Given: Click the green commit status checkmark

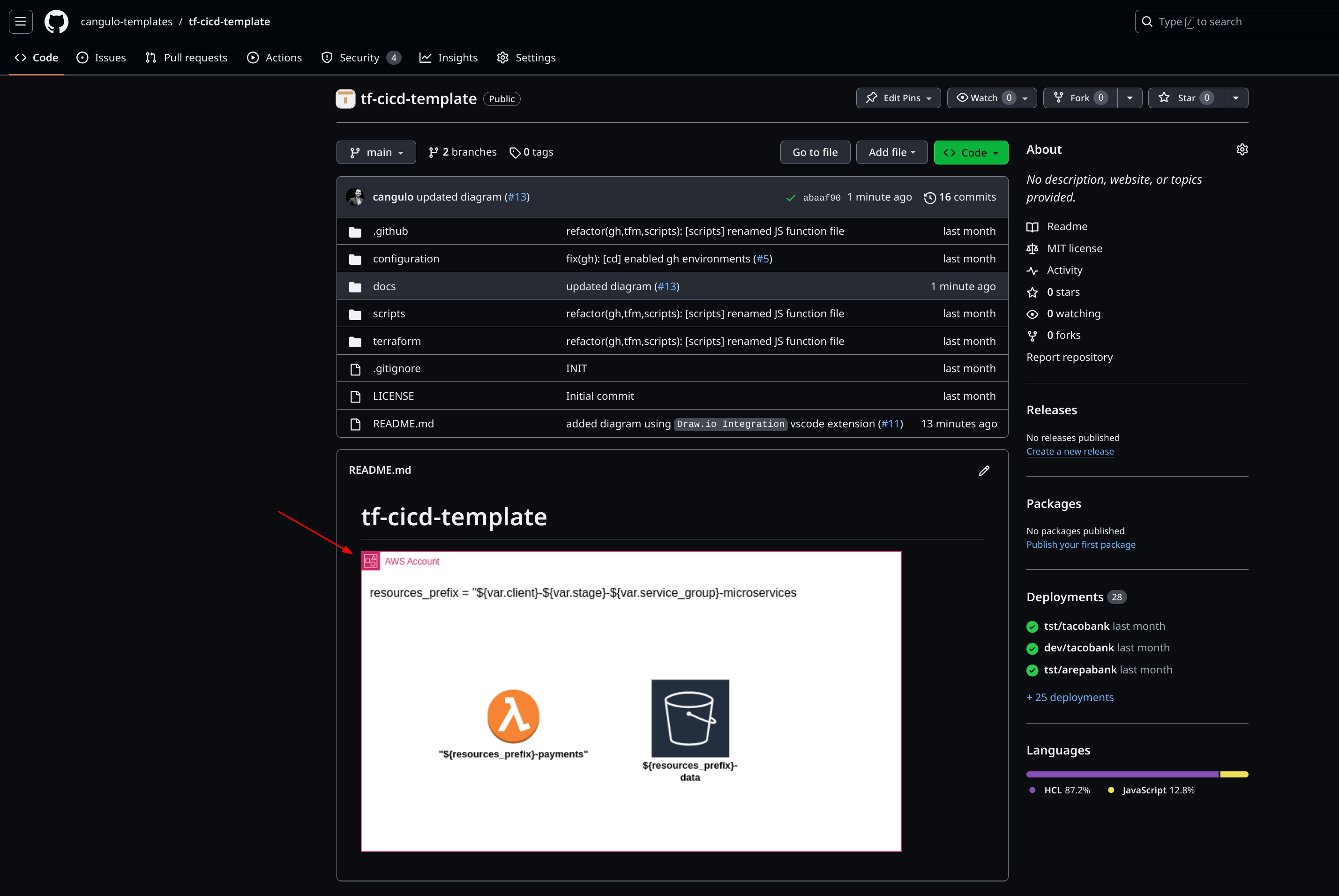Looking at the screenshot, I should point(790,198).
